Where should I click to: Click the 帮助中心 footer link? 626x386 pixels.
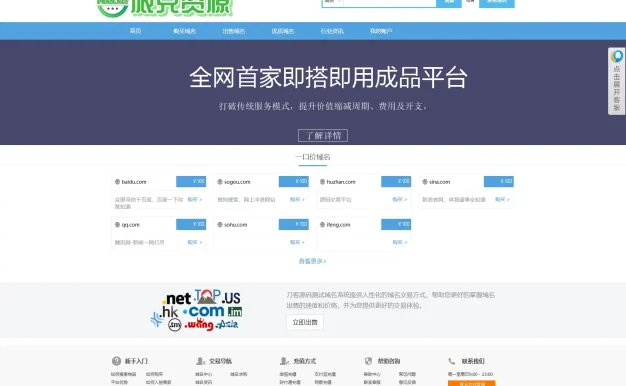[372, 374]
